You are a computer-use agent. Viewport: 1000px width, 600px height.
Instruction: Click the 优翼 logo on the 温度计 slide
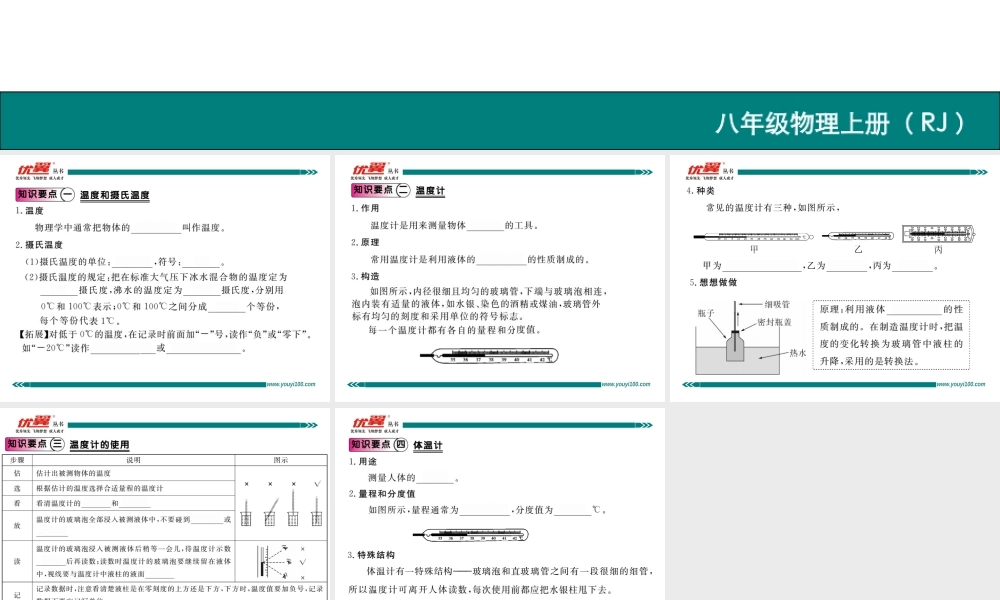pos(368,168)
